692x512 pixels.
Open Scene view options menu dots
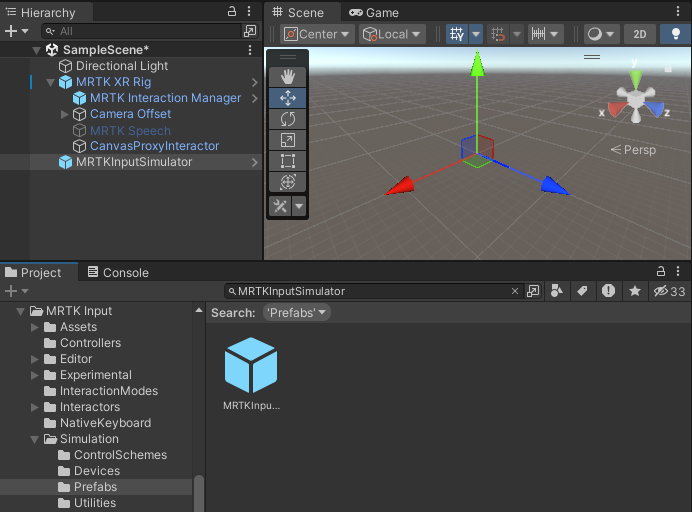(678, 11)
